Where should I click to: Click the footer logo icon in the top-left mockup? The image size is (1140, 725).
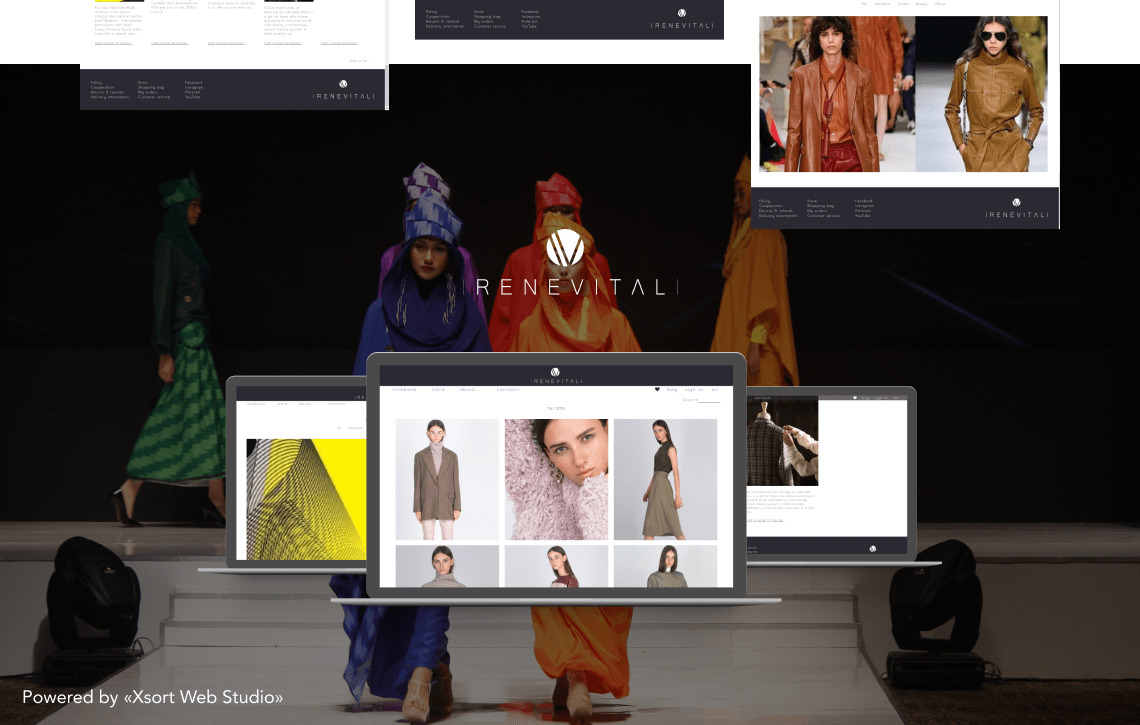343,85
